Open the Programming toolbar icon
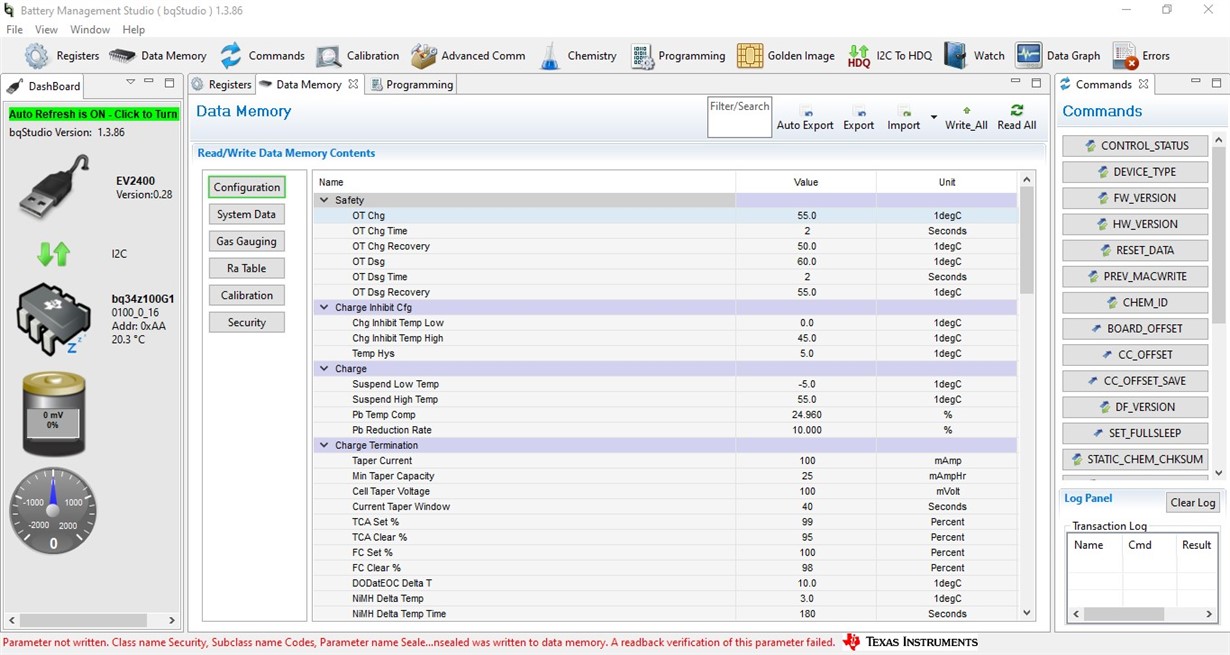The width and height of the screenshot is (1230, 655). coord(642,56)
